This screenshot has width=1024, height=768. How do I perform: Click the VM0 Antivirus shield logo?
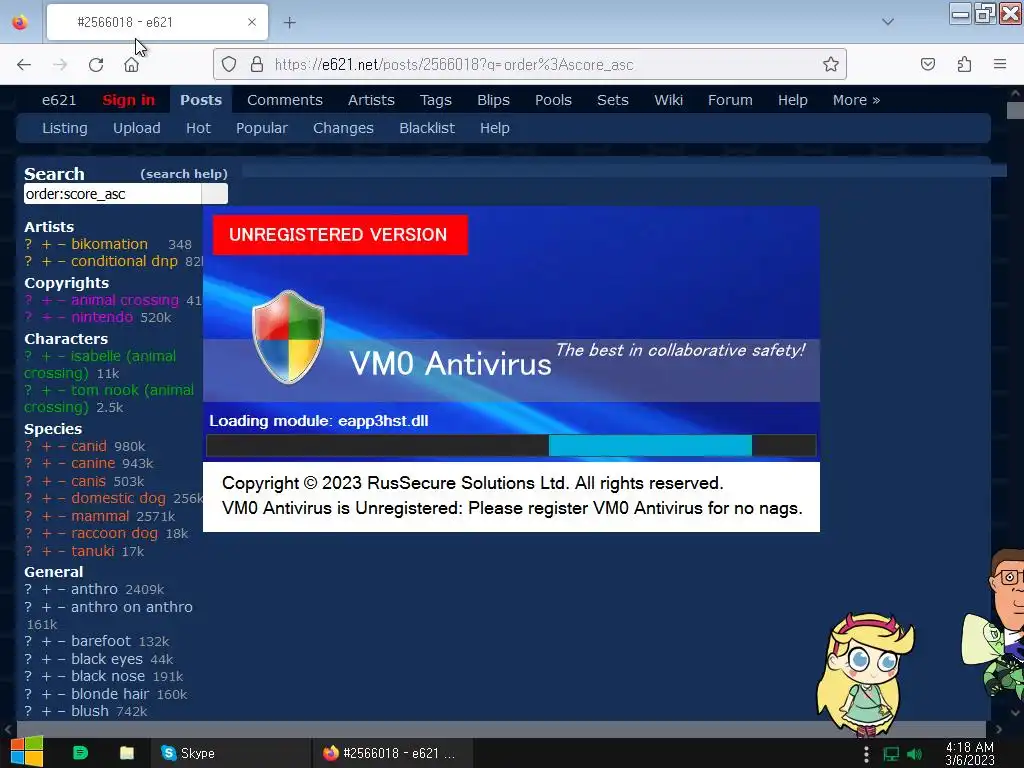click(288, 336)
